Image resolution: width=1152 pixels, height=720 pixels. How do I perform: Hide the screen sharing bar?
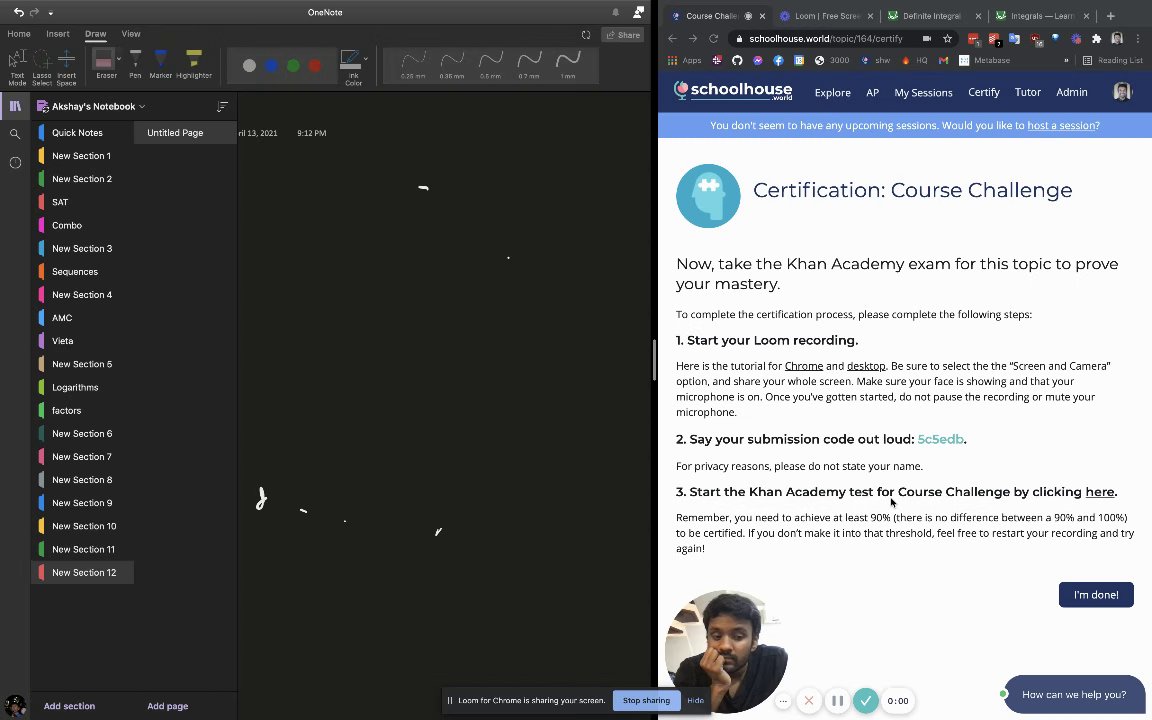click(x=695, y=700)
